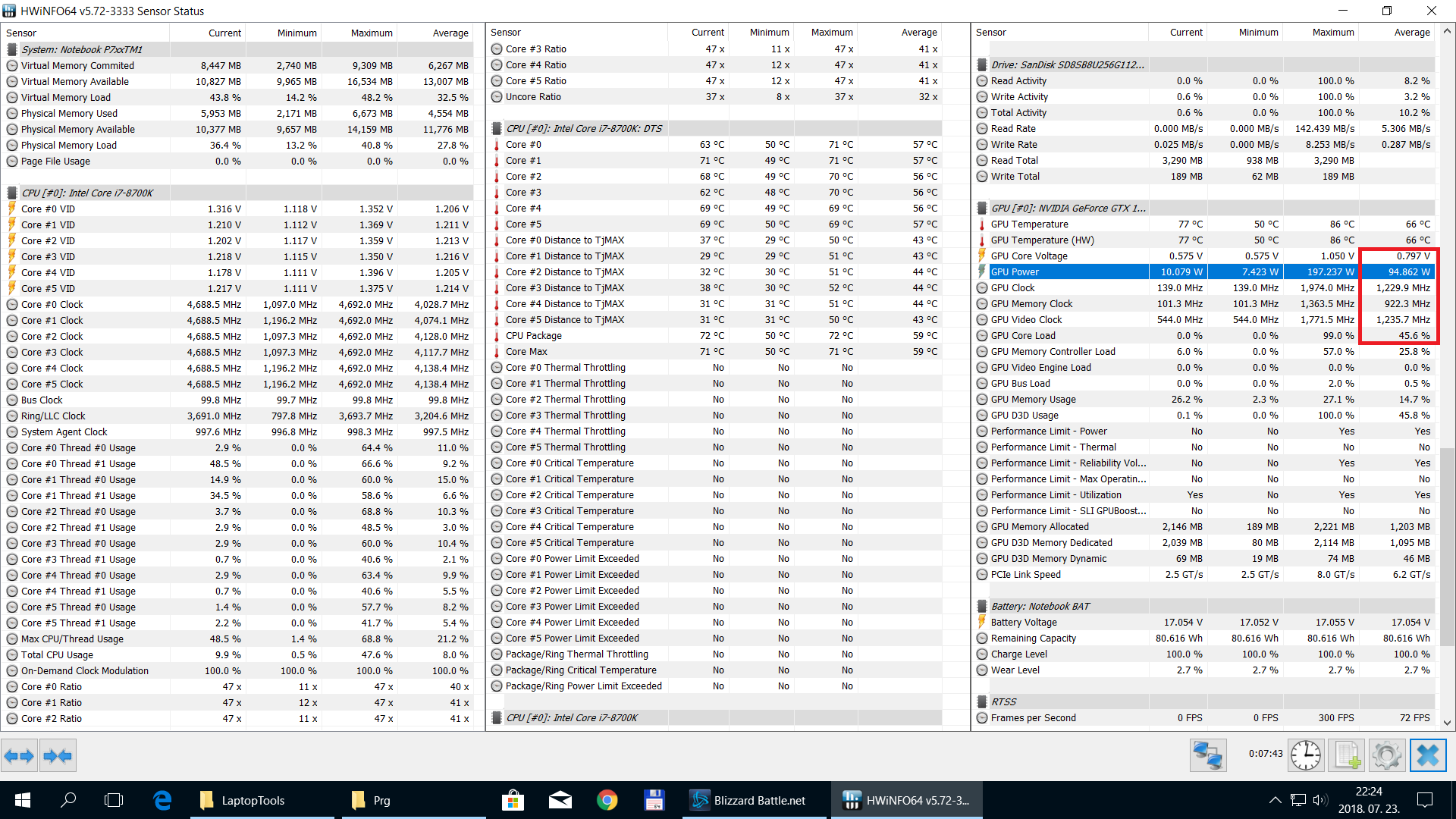
Task: Click the lightning icon beside GPU Power
Action: tap(982, 271)
